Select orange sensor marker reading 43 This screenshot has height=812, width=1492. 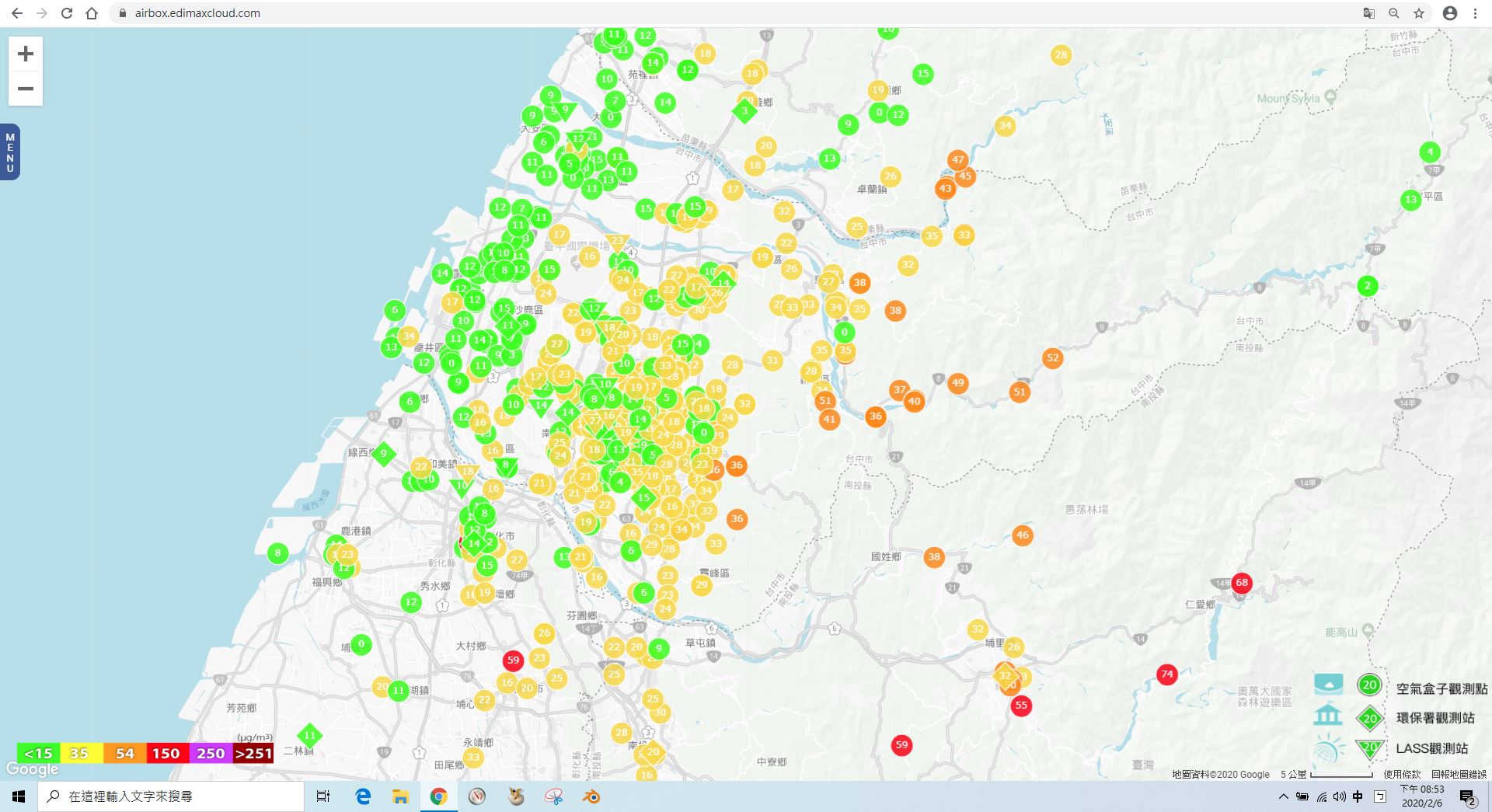[945, 188]
